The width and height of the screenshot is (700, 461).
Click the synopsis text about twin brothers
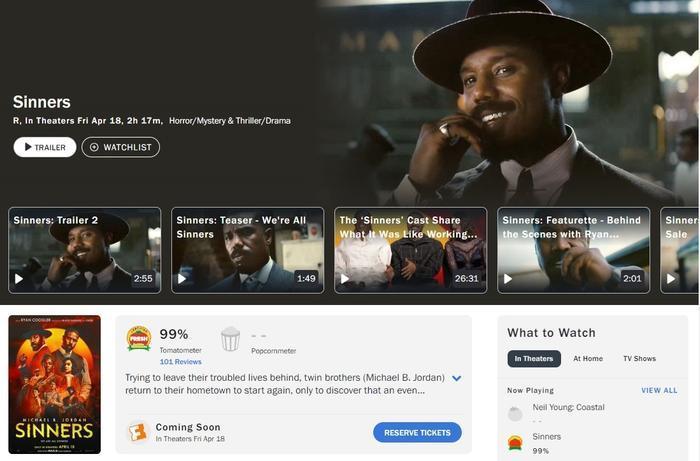285,384
